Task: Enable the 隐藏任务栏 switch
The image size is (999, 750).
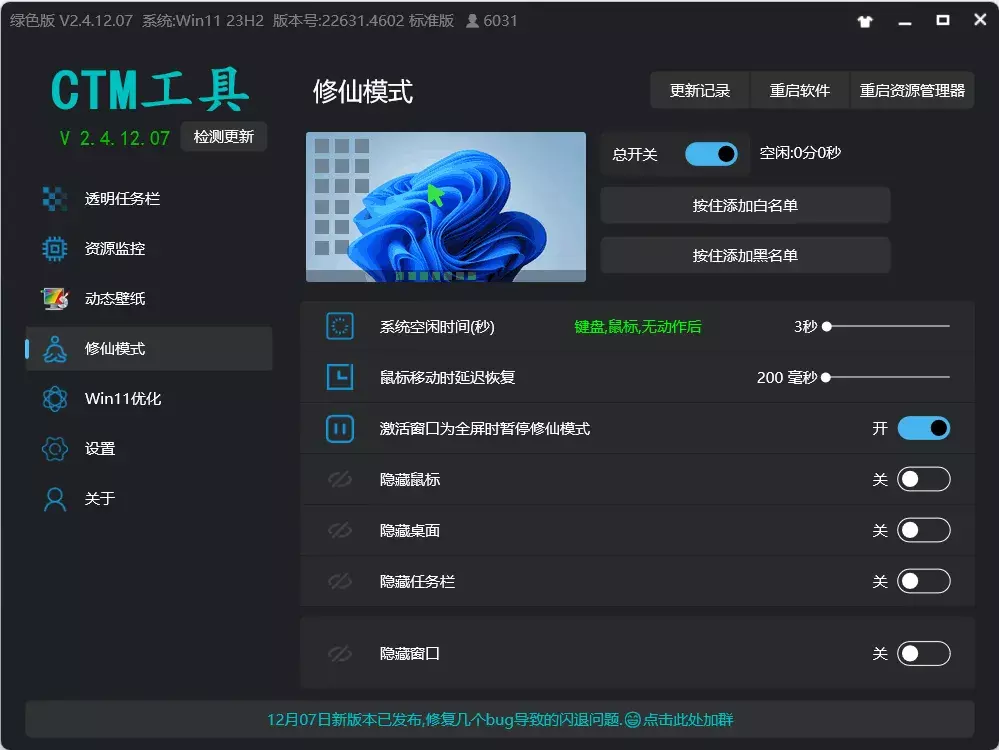Action: (x=923, y=581)
